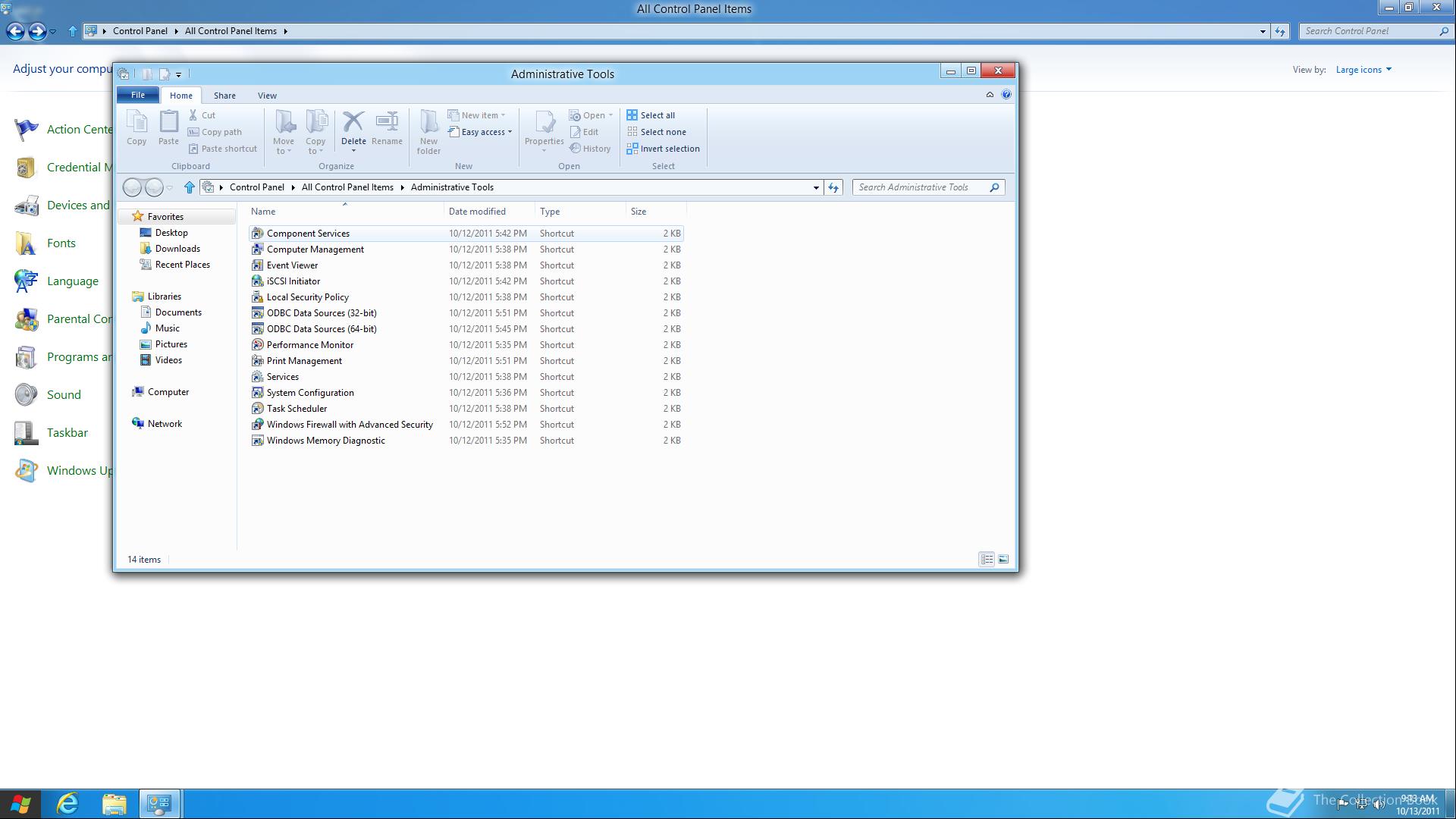Open the quick access toolbar customize arrow
The width and height of the screenshot is (1456, 819).
(x=179, y=74)
